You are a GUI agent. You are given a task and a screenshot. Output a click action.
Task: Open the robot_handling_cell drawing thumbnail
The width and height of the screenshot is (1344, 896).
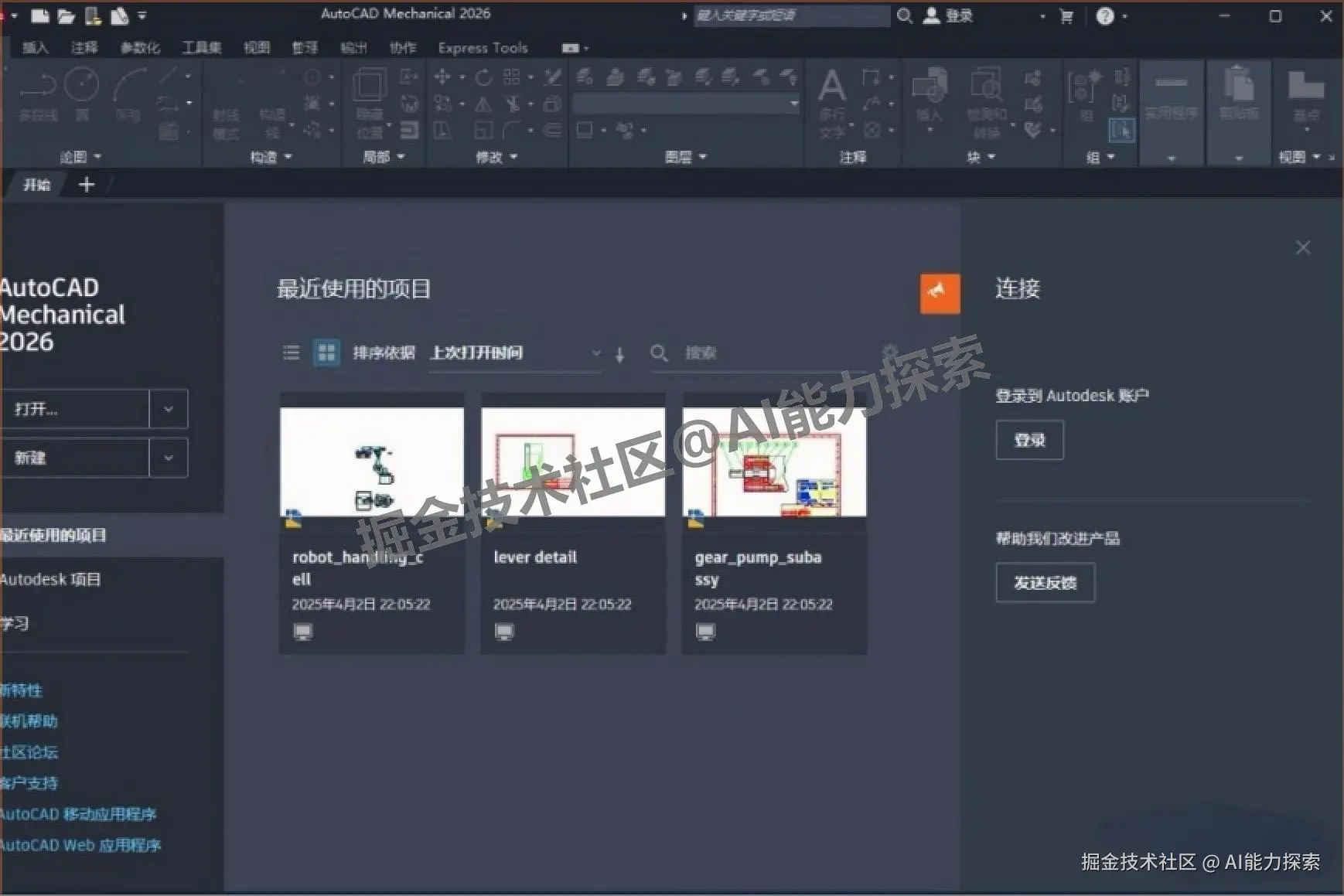(x=372, y=462)
